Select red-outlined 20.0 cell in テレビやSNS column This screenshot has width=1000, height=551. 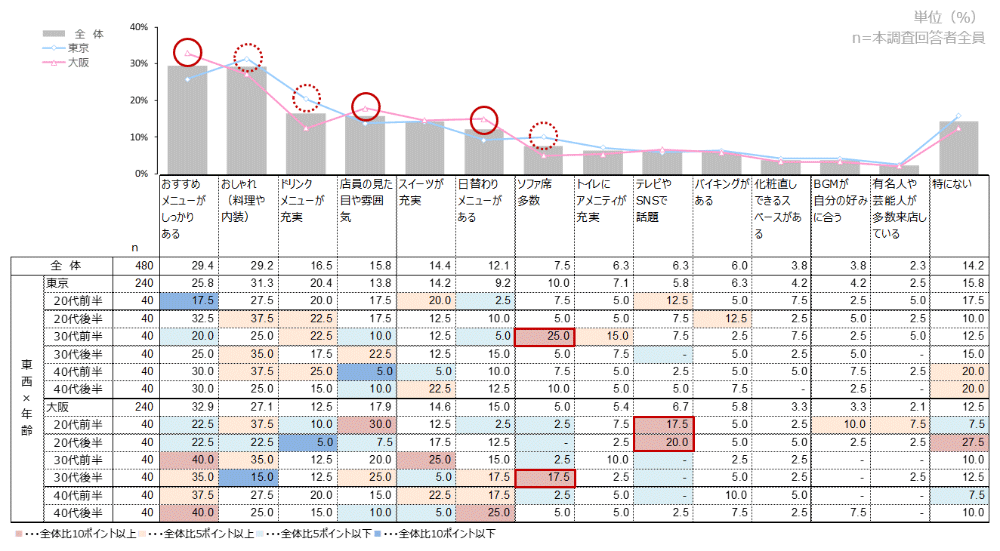[662, 442]
